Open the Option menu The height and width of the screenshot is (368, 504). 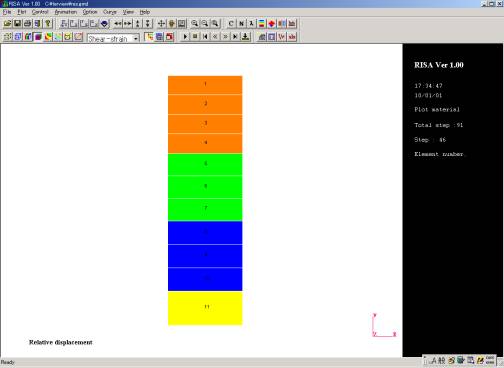point(90,12)
